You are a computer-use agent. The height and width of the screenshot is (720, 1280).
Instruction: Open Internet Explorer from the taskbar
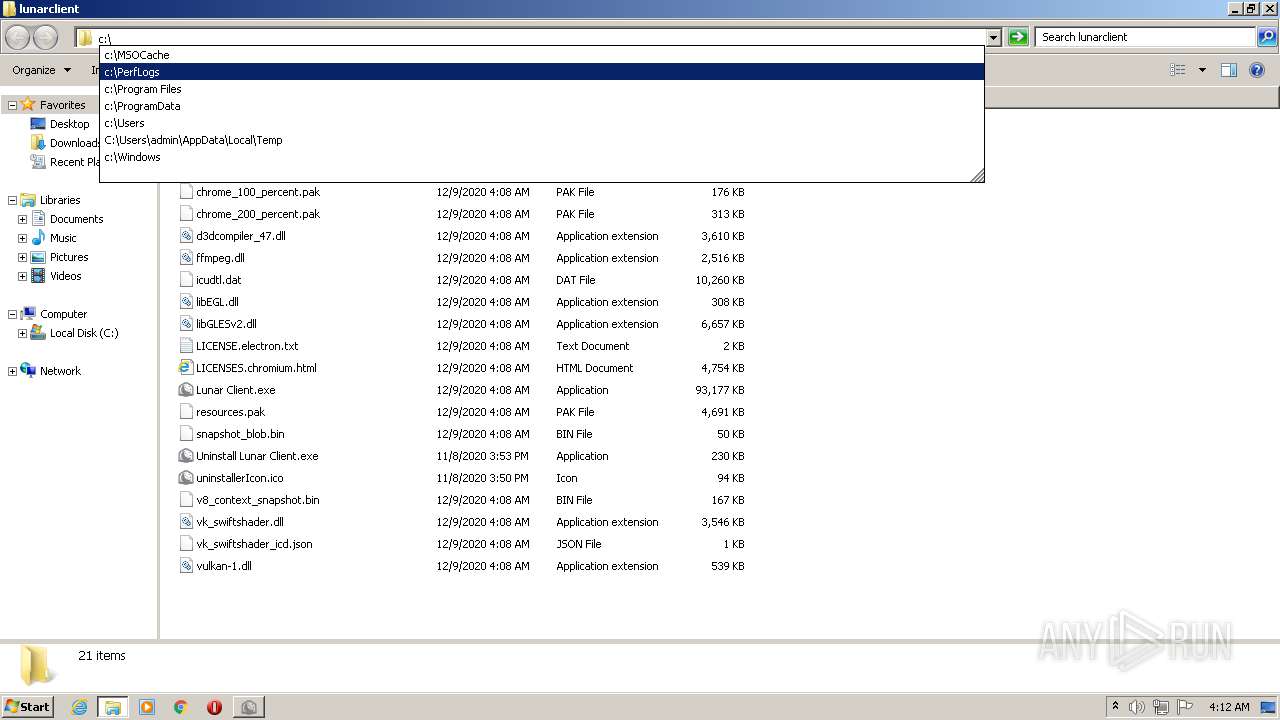pyautogui.click(x=79, y=707)
